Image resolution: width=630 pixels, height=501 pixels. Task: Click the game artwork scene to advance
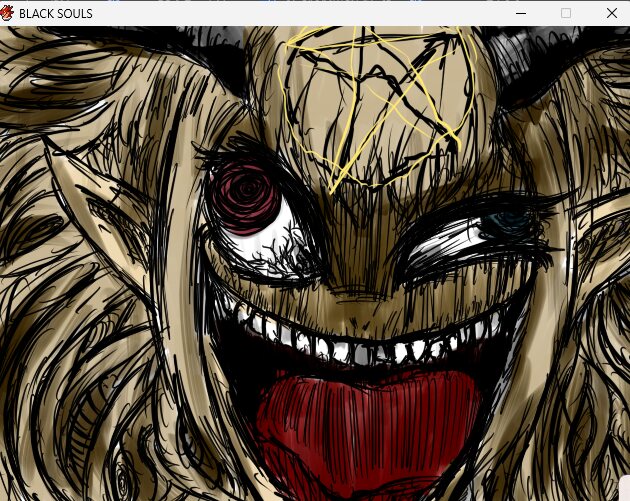(x=315, y=264)
